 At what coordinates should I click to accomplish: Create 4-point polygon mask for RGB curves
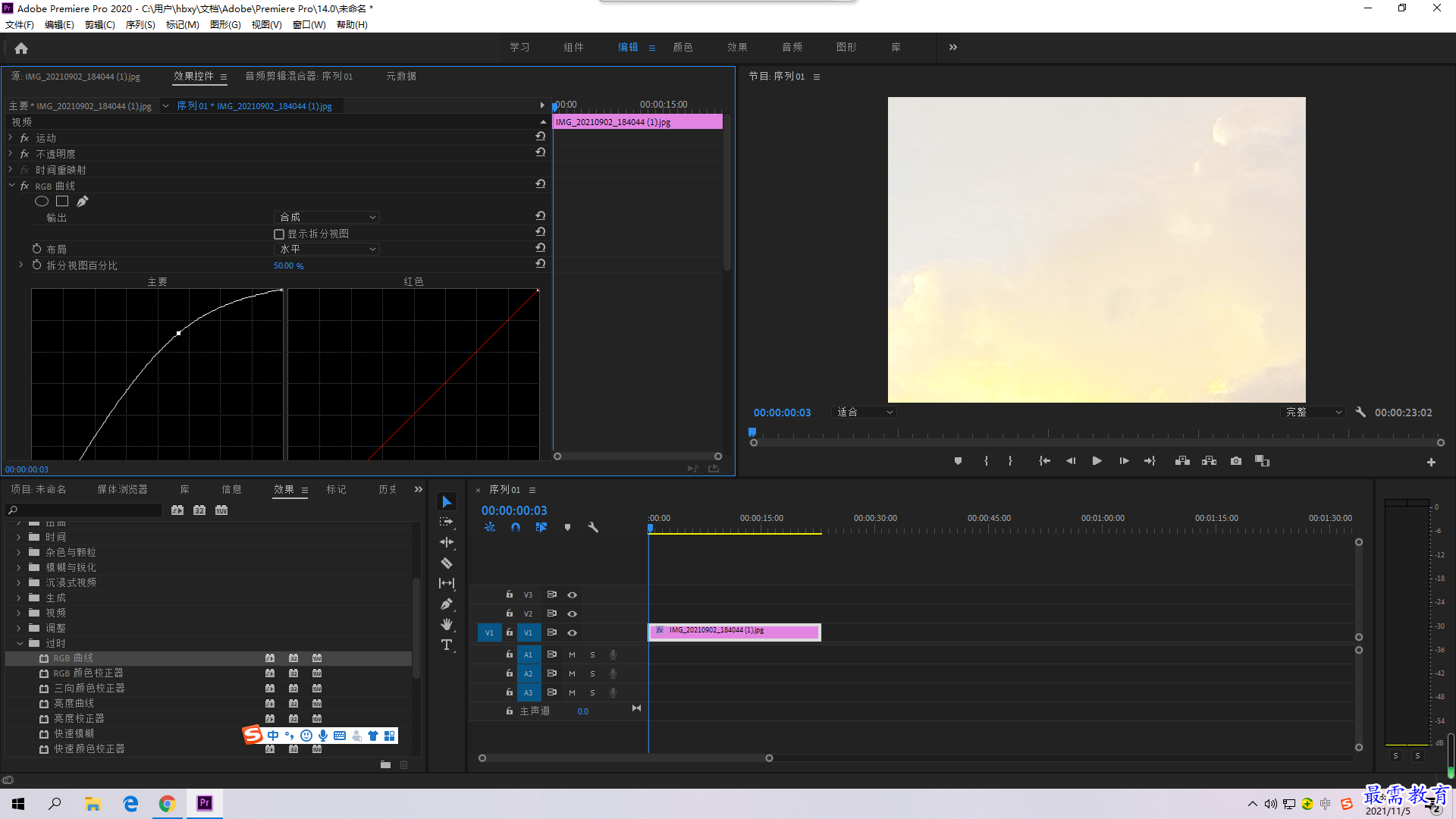coord(62,201)
